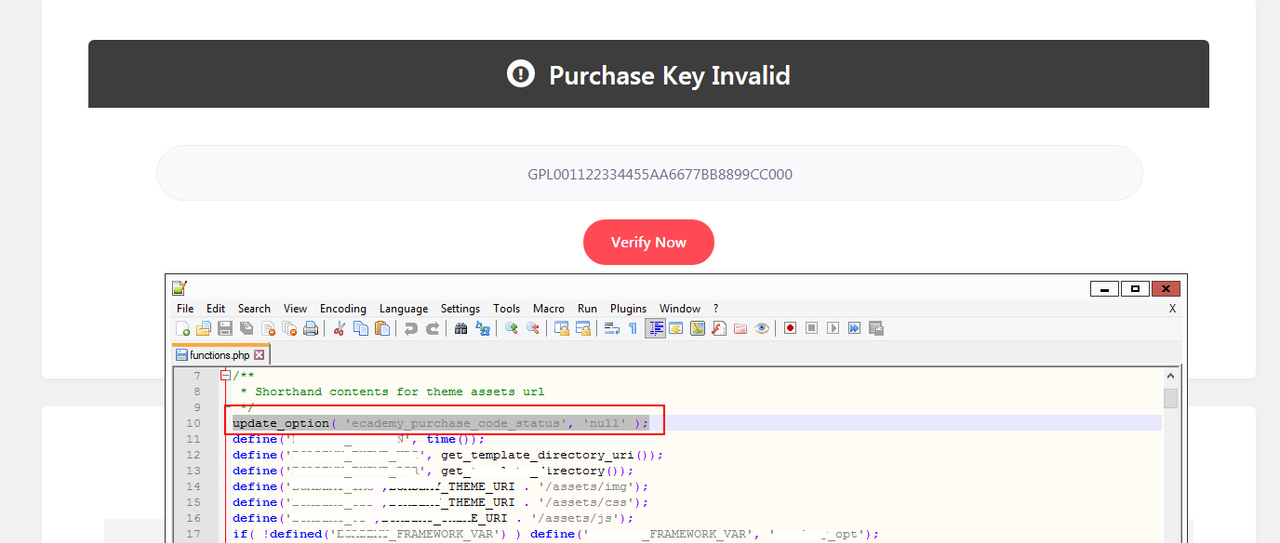Toggle the Indent Guide toolbar icon
This screenshot has width=1280, height=543.
tap(656, 328)
